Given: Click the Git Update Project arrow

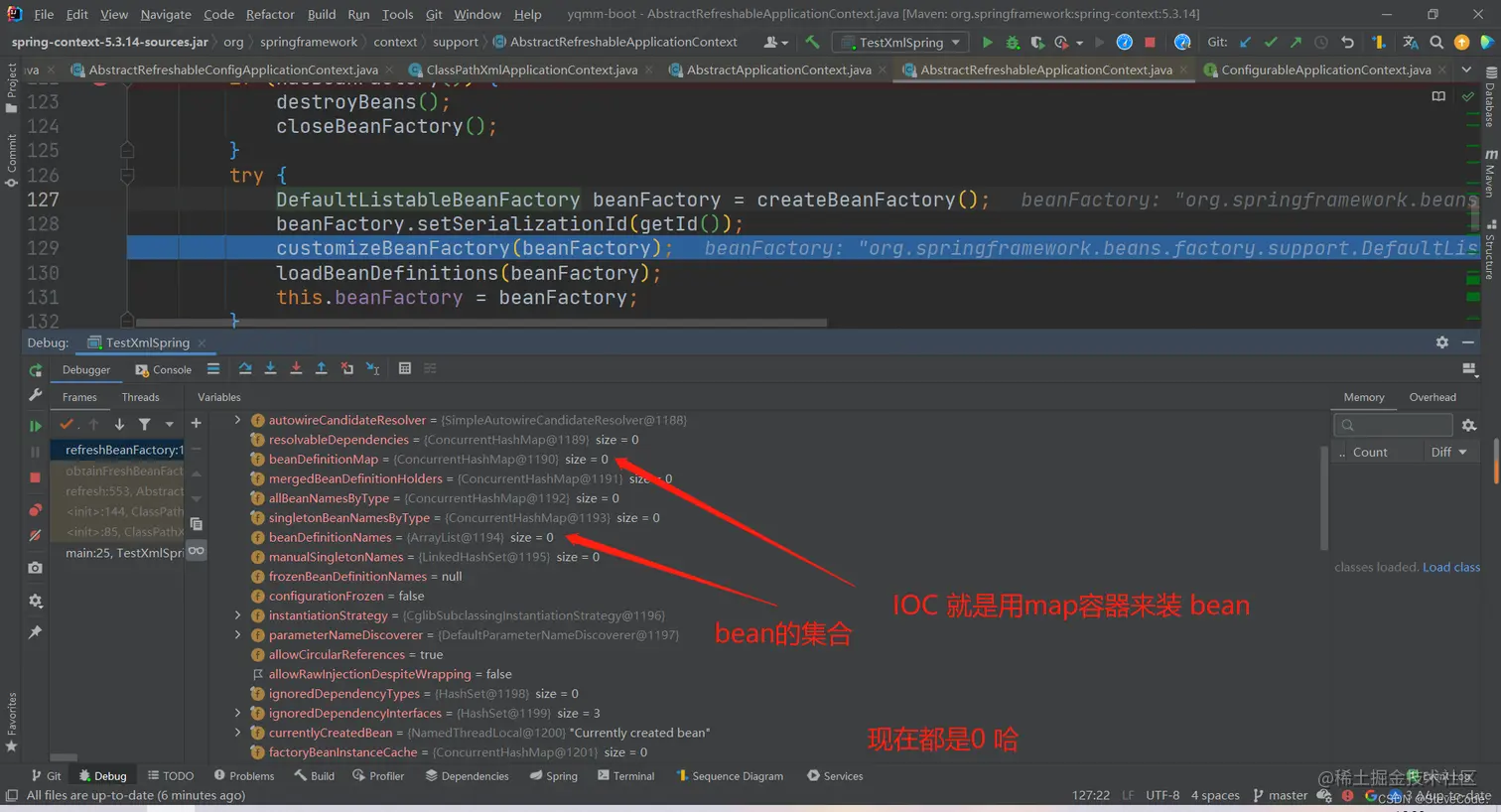Looking at the screenshot, I should 1245,42.
